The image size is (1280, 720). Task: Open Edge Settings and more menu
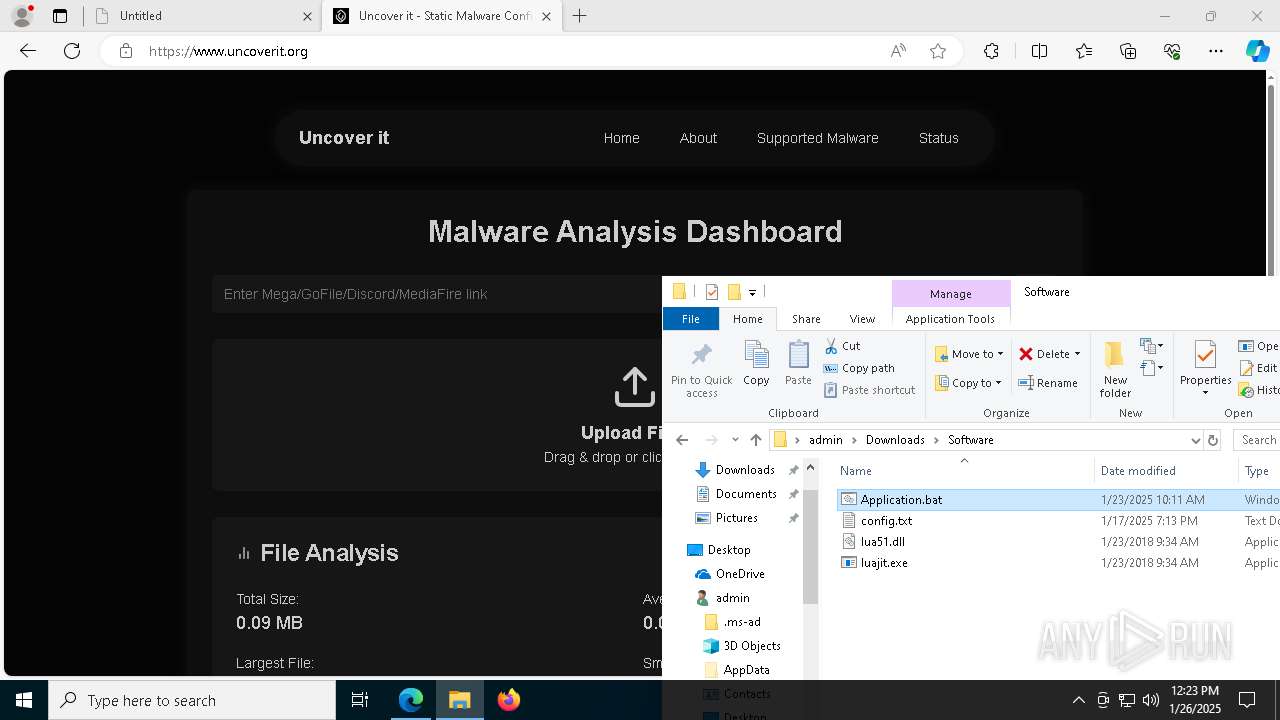point(1216,51)
